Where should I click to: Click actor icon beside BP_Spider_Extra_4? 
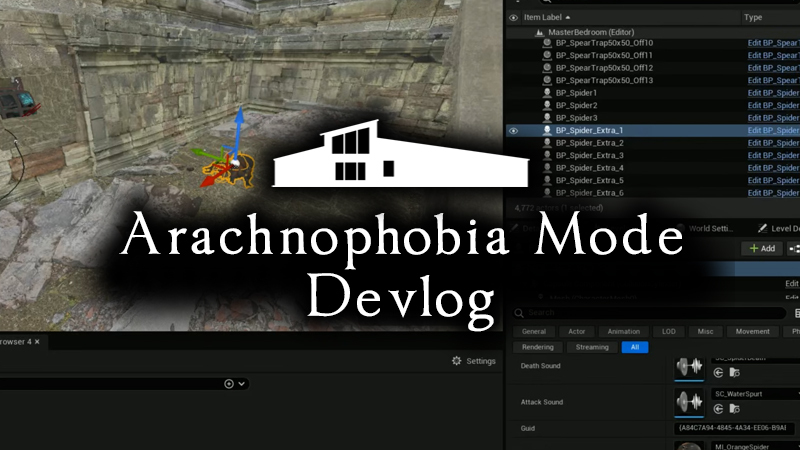click(x=547, y=168)
